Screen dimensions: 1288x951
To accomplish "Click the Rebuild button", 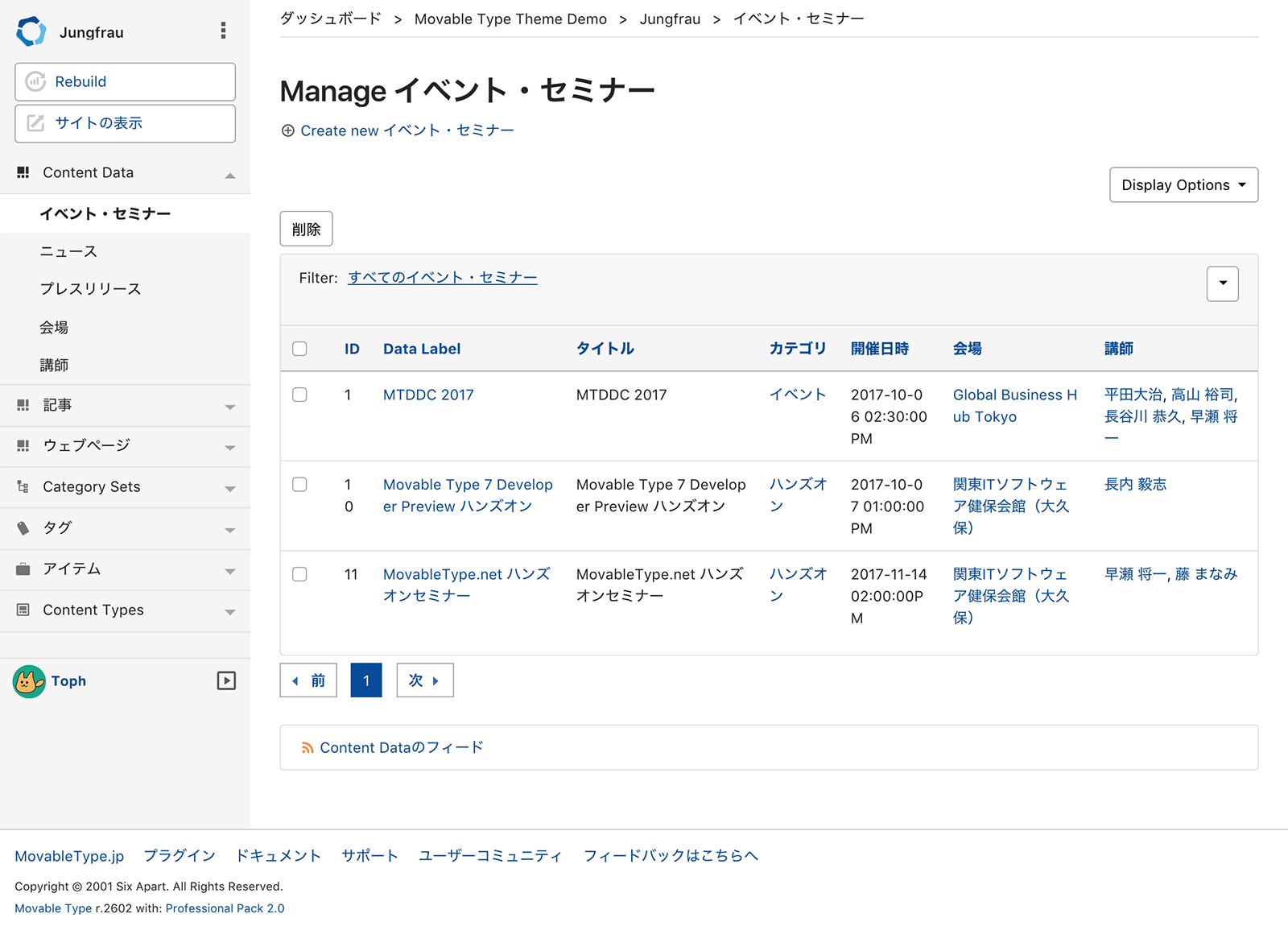I will coord(125,81).
